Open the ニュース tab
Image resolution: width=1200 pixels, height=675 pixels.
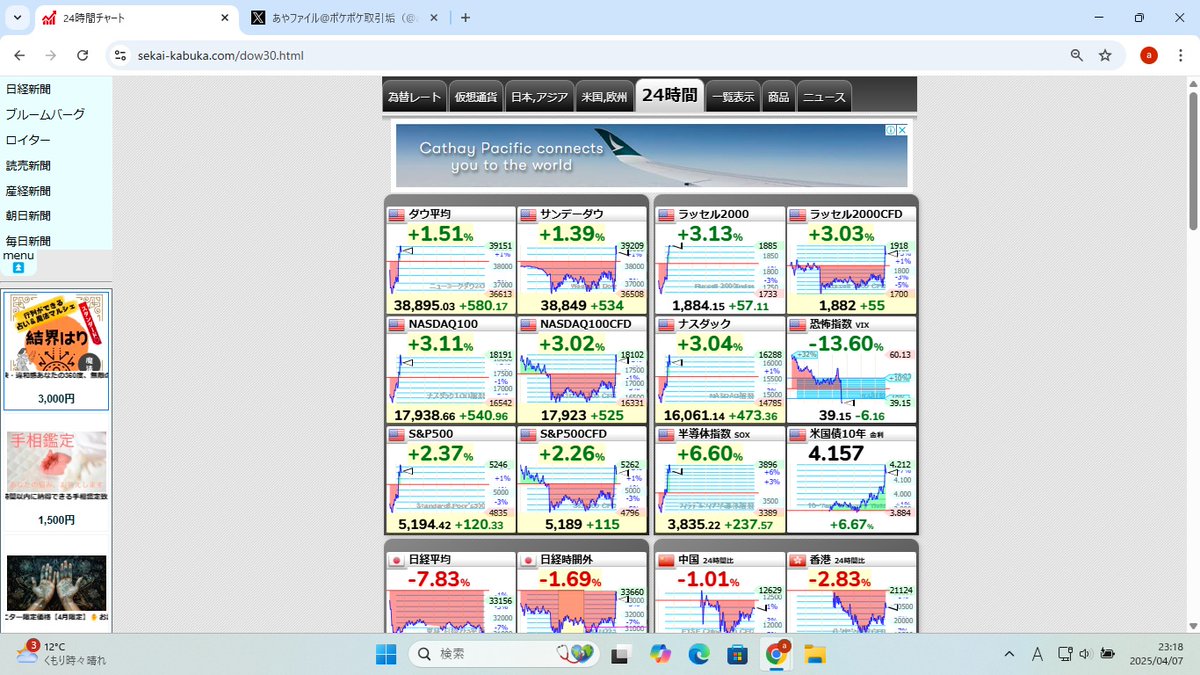pos(824,97)
